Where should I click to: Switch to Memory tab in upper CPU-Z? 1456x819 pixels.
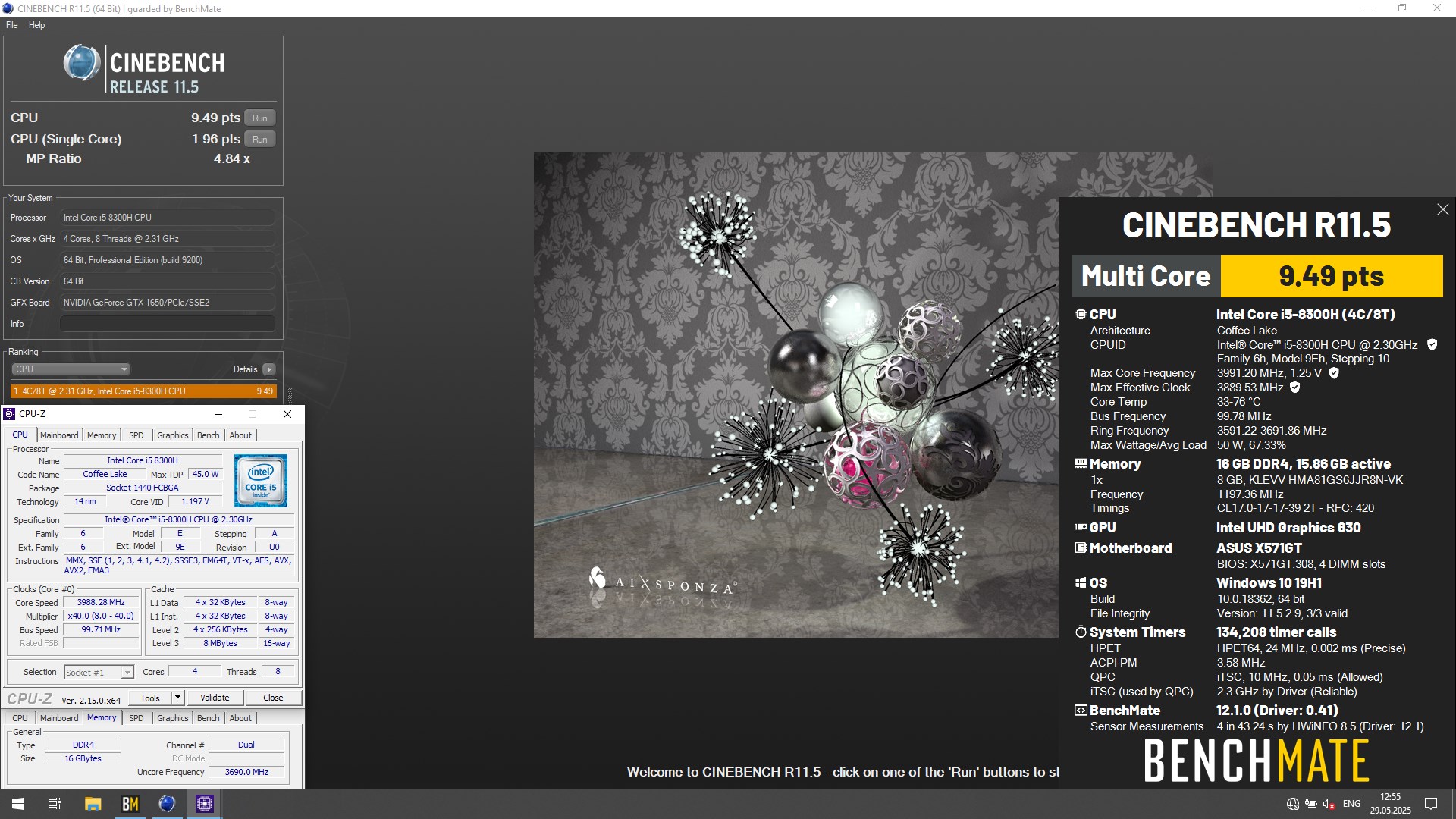pyautogui.click(x=102, y=435)
